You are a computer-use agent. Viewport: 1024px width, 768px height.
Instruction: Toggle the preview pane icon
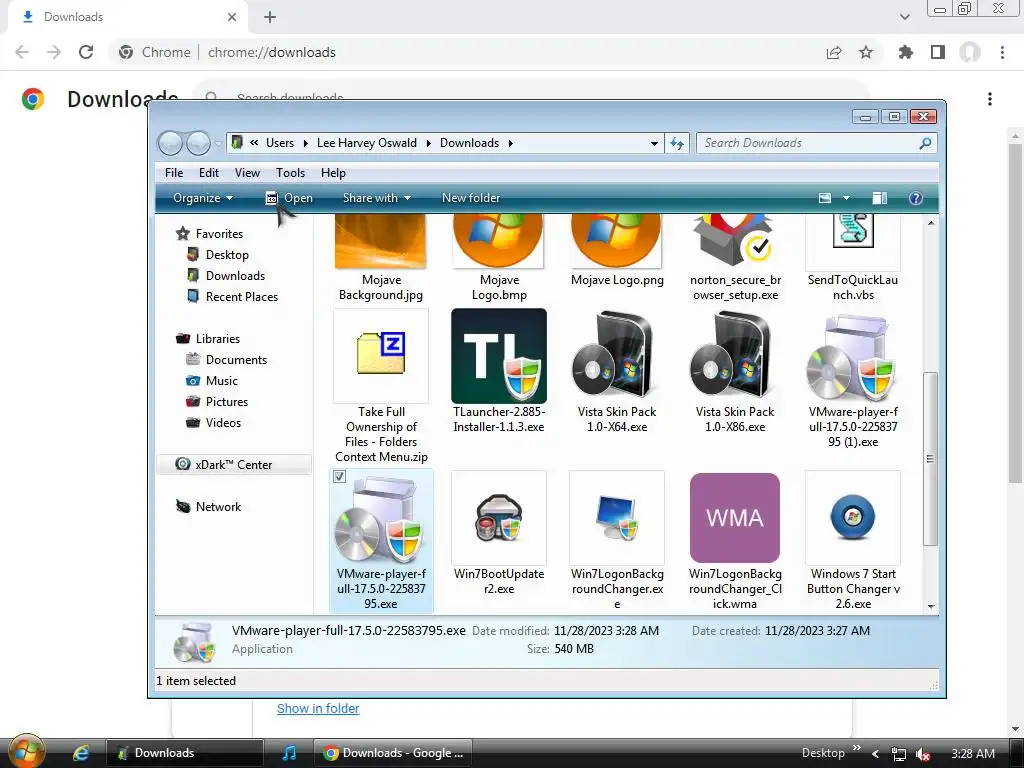pyautogui.click(x=880, y=198)
